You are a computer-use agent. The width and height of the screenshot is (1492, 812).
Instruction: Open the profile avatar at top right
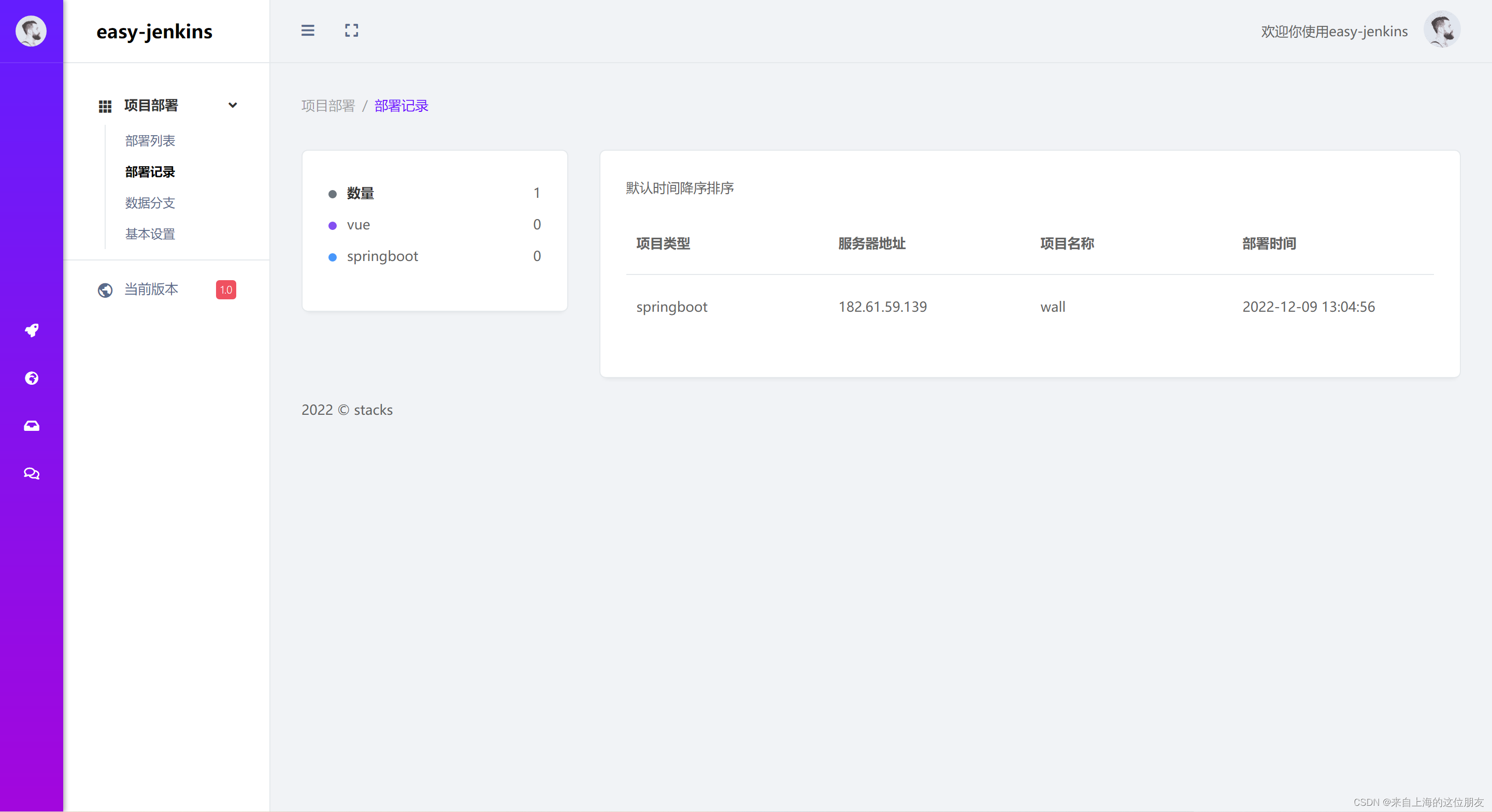coord(1442,29)
